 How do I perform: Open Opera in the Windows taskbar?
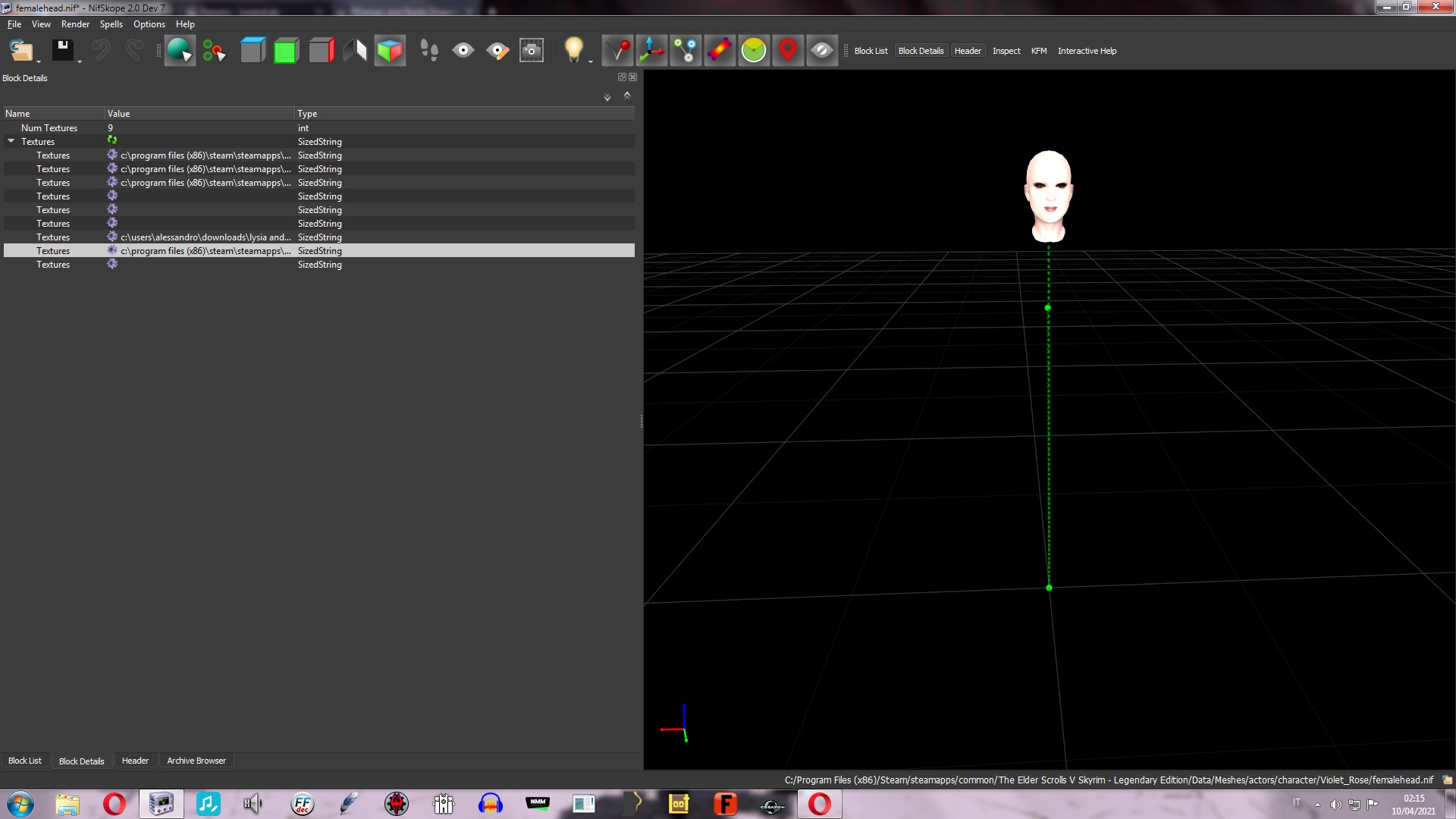click(x=115, y=804)
